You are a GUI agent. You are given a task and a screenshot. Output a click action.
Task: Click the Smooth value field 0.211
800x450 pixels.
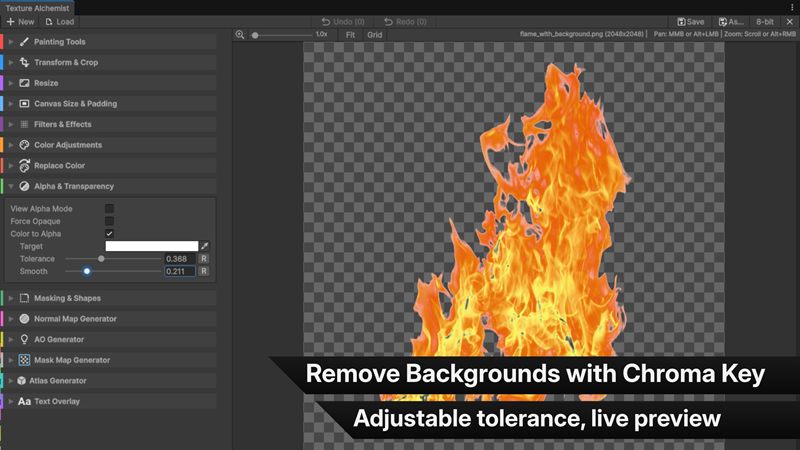[x=180, y=271]
